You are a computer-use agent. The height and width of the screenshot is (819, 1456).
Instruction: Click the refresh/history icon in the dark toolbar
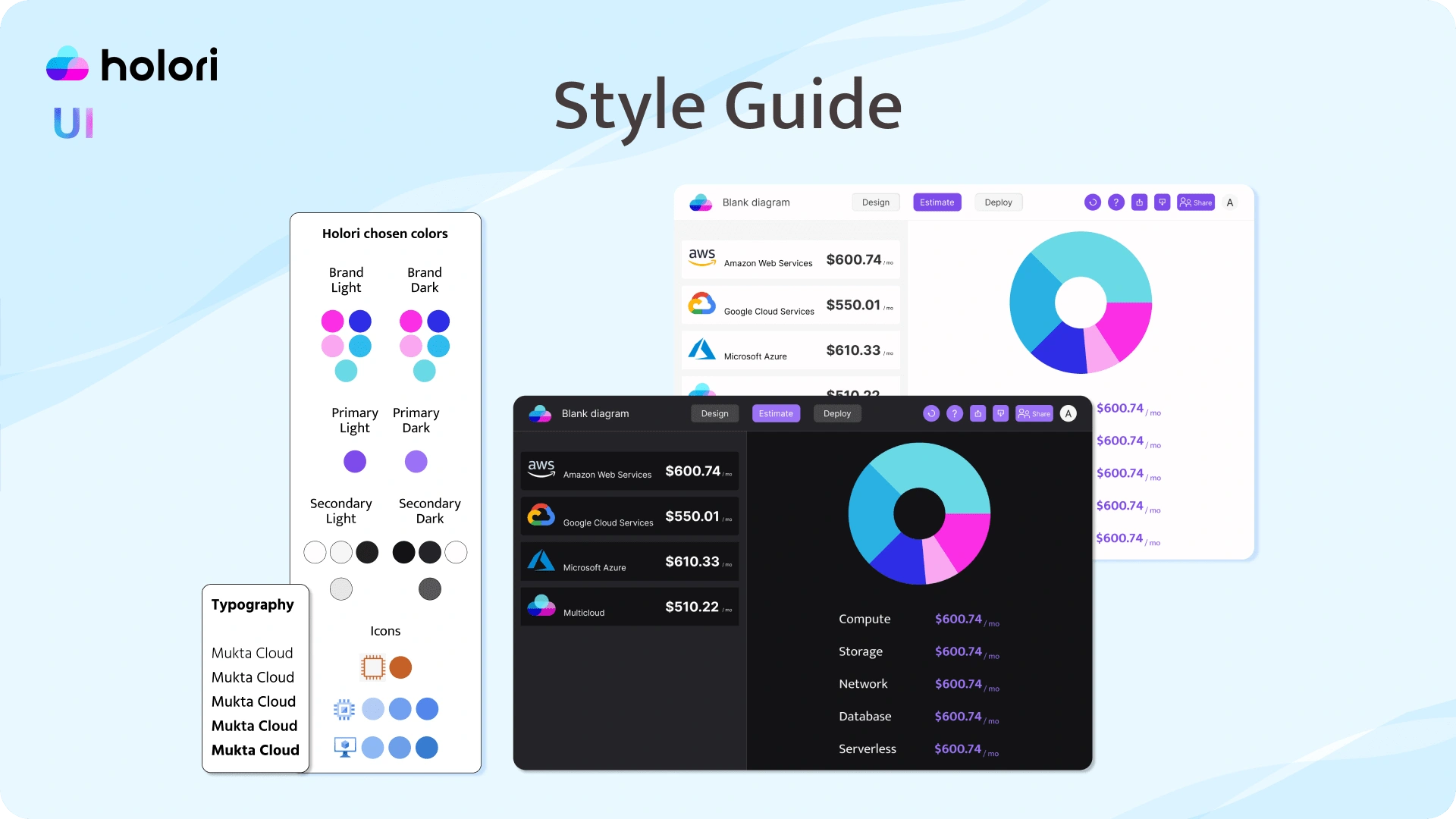pos(931,413)
